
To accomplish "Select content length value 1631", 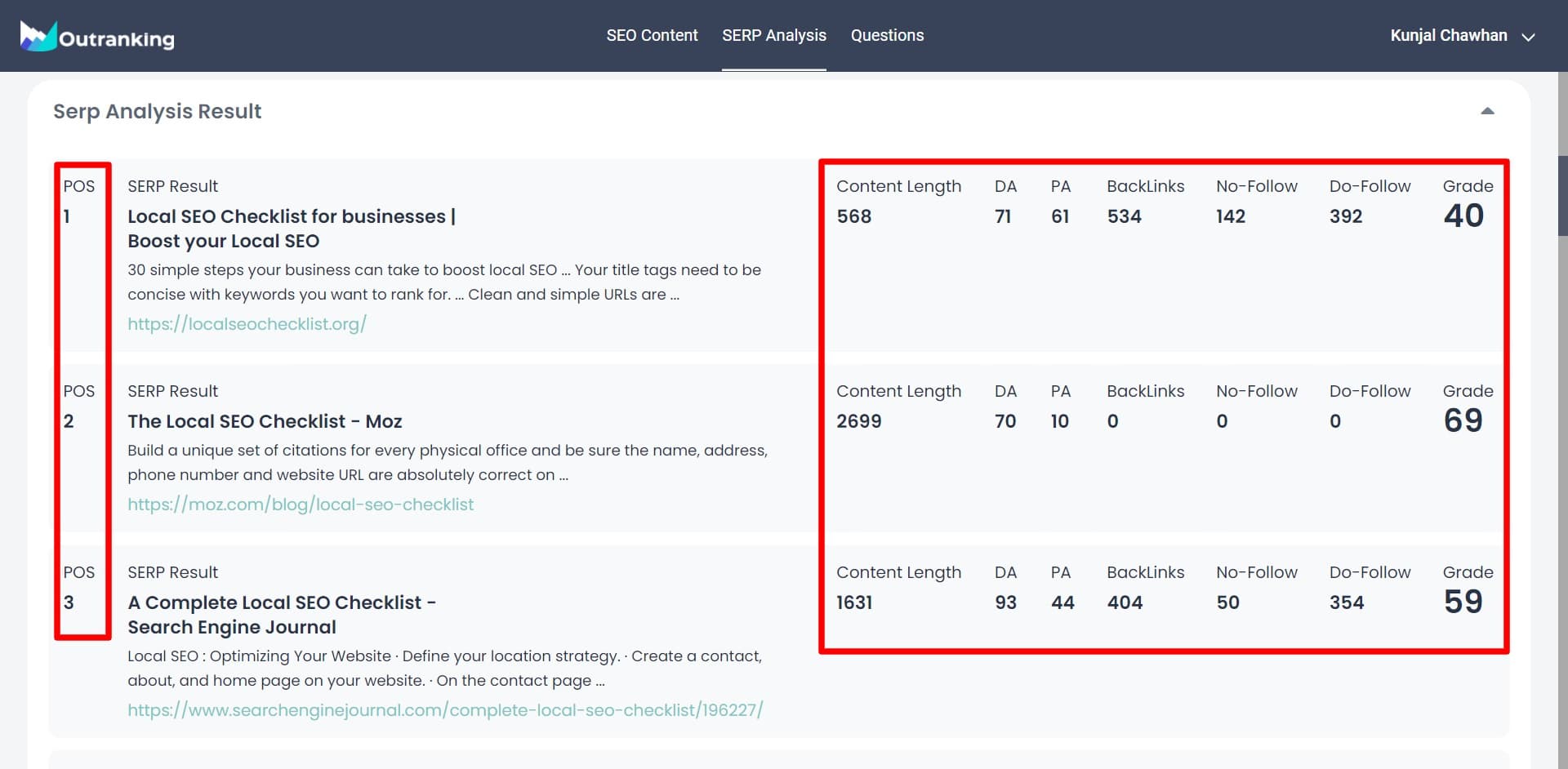I will pos(854,602).
